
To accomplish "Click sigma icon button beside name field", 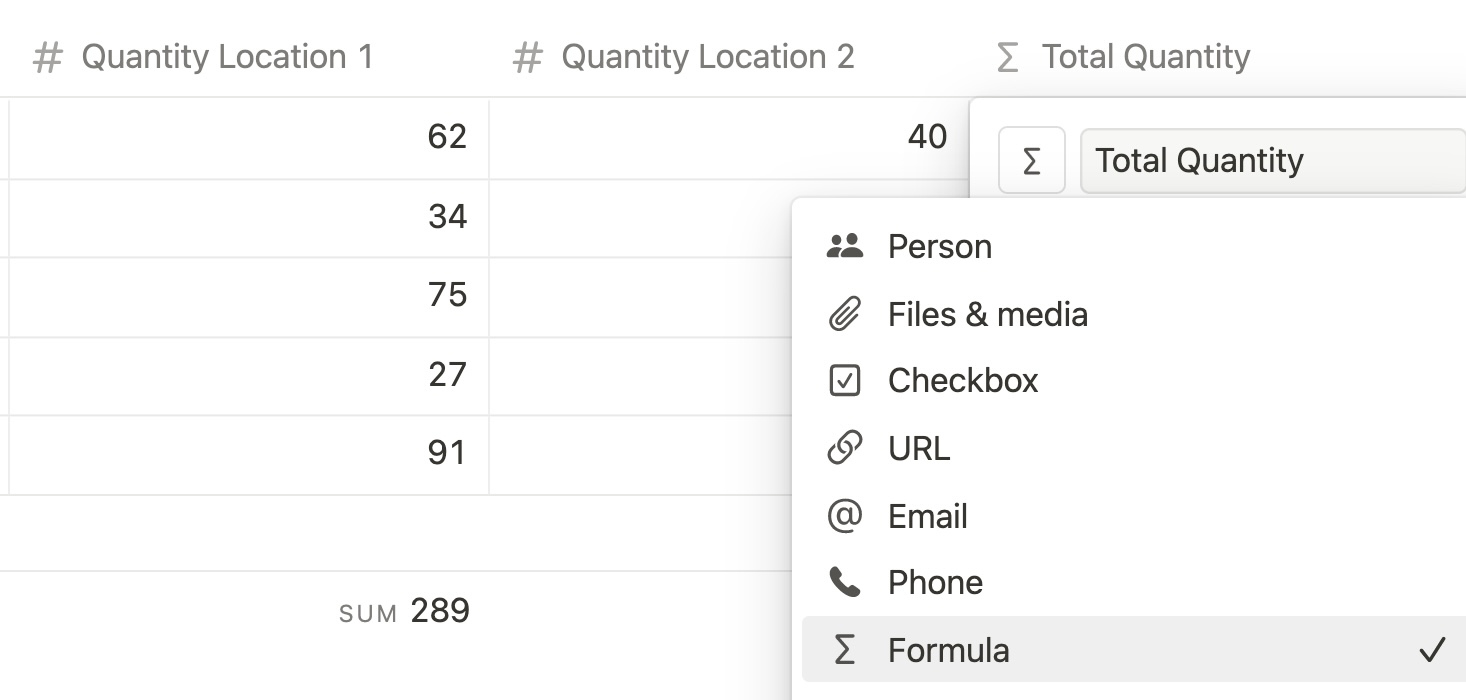I will 1031,160.
